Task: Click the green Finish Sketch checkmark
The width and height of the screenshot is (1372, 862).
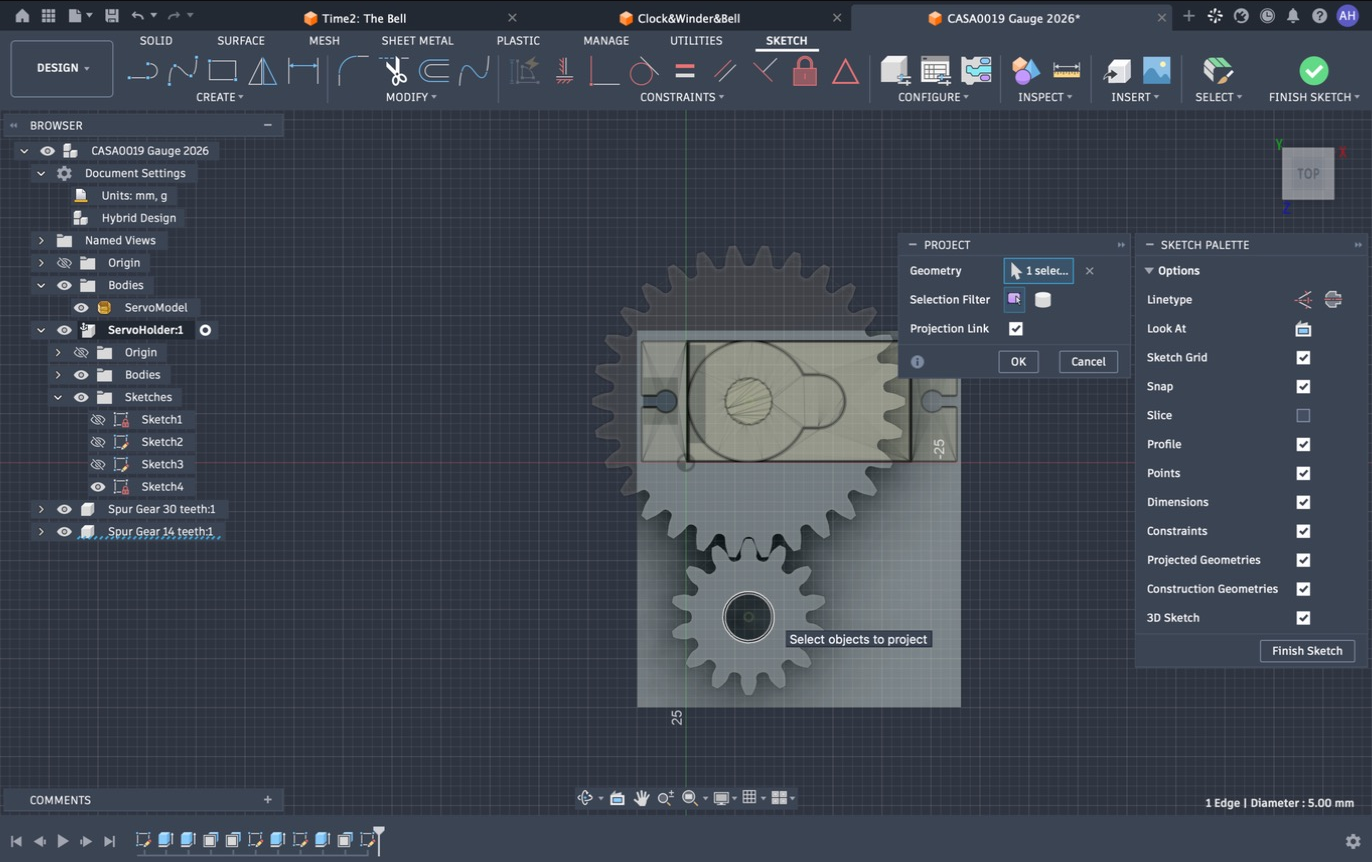Action: pos(1313,71)
